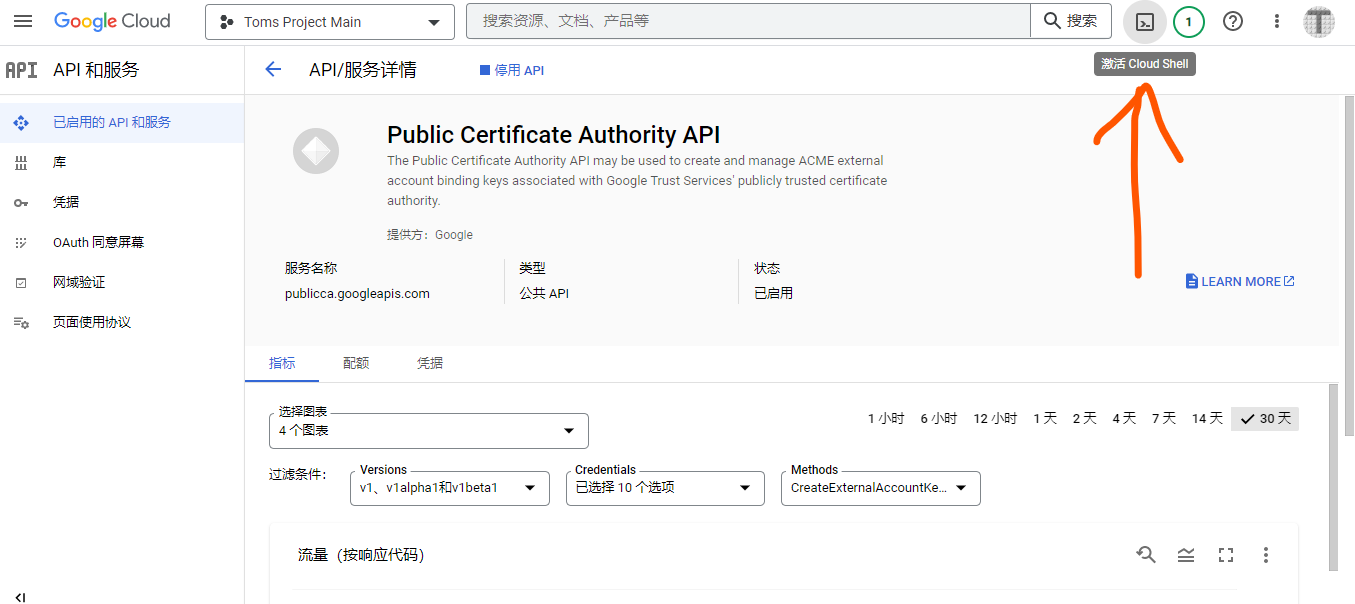Screen dimensions: 1355x604
Task: Set time range to 4 天
Action: pyautogui.click(x=1124, y=419)
